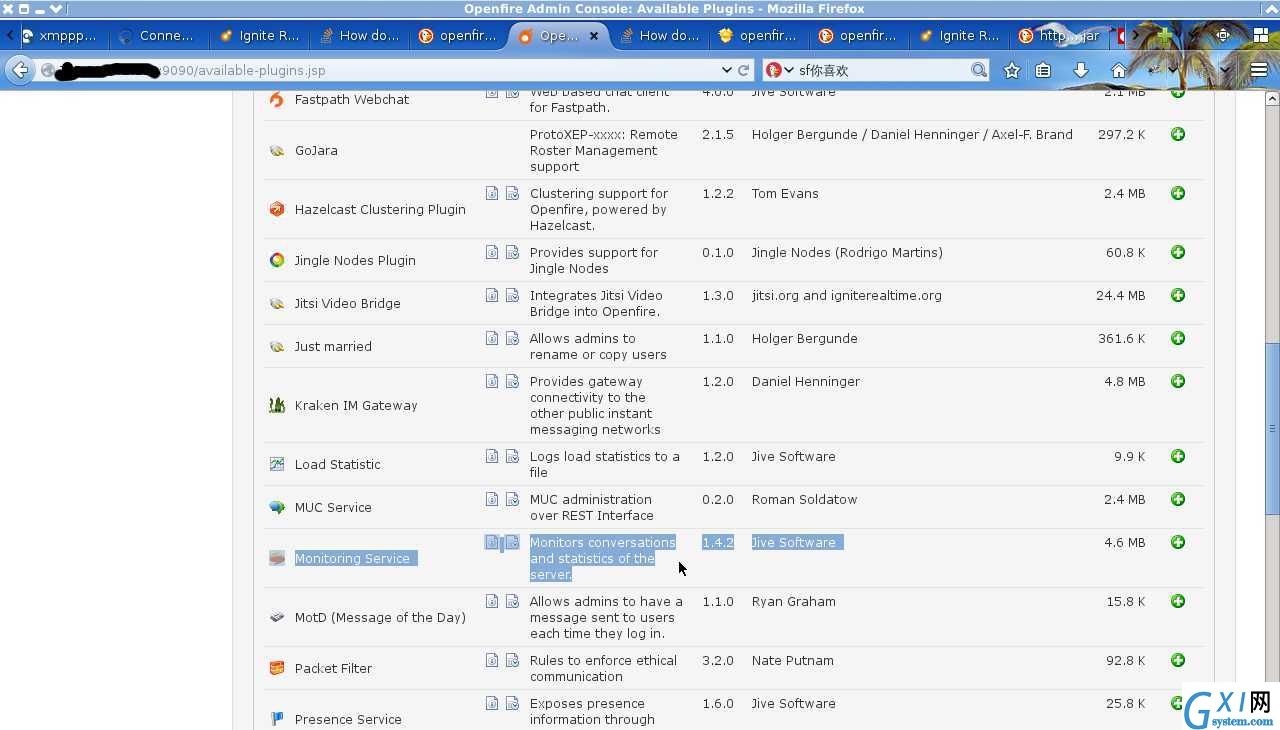Click the author Tom Evans
The image size is (1280, 730).
click(x=785, y=193)
